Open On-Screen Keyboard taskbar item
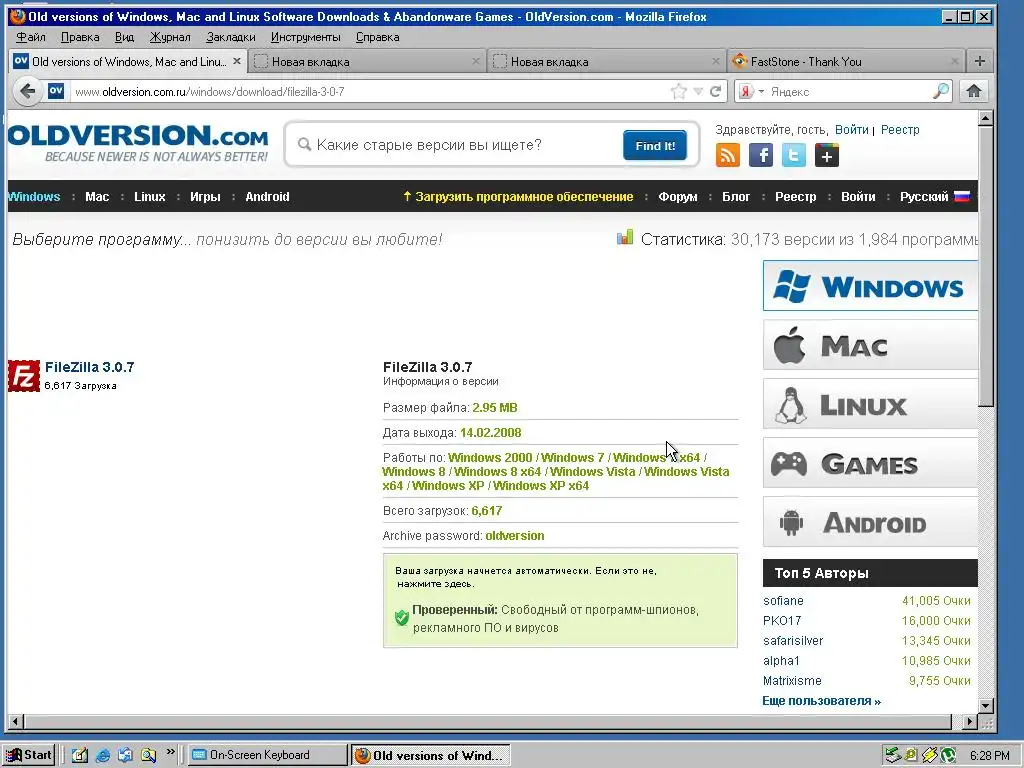The height and width of the screenshot is (768, 1024). pos(268,755)
